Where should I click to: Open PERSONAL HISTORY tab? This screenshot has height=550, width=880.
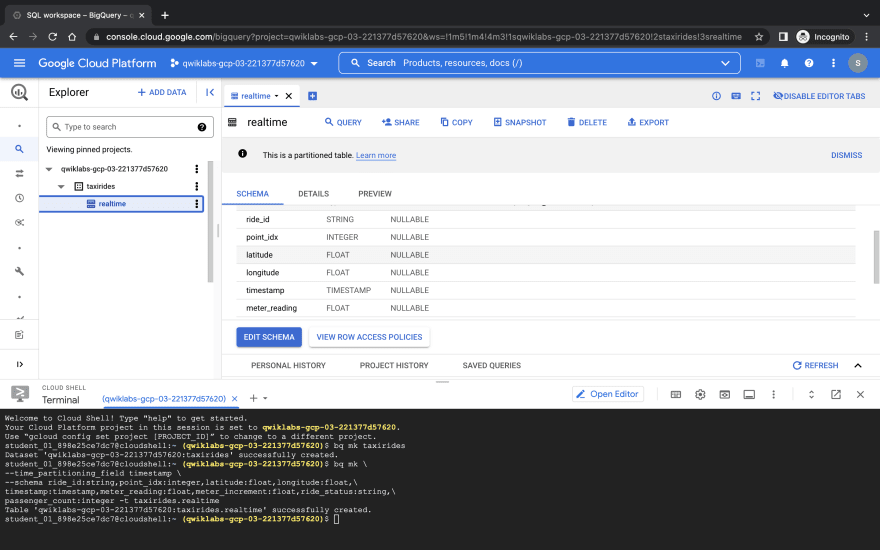288,365
